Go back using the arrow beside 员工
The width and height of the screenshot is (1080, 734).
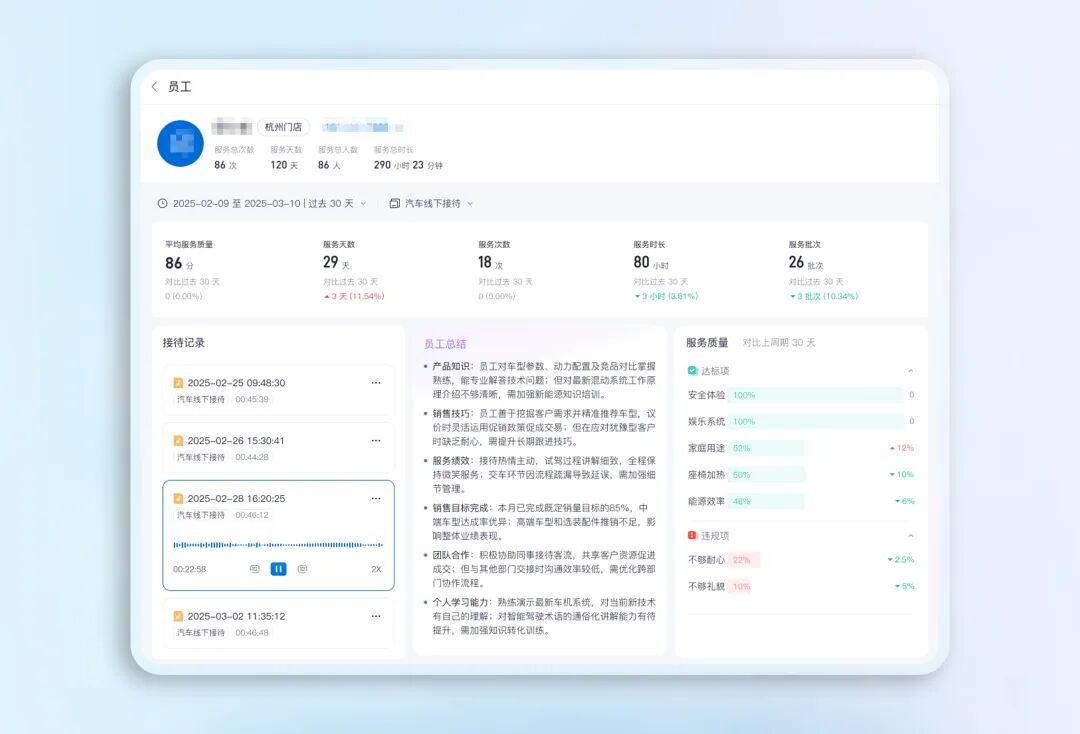pyautogui.click(x=155, y=87)
